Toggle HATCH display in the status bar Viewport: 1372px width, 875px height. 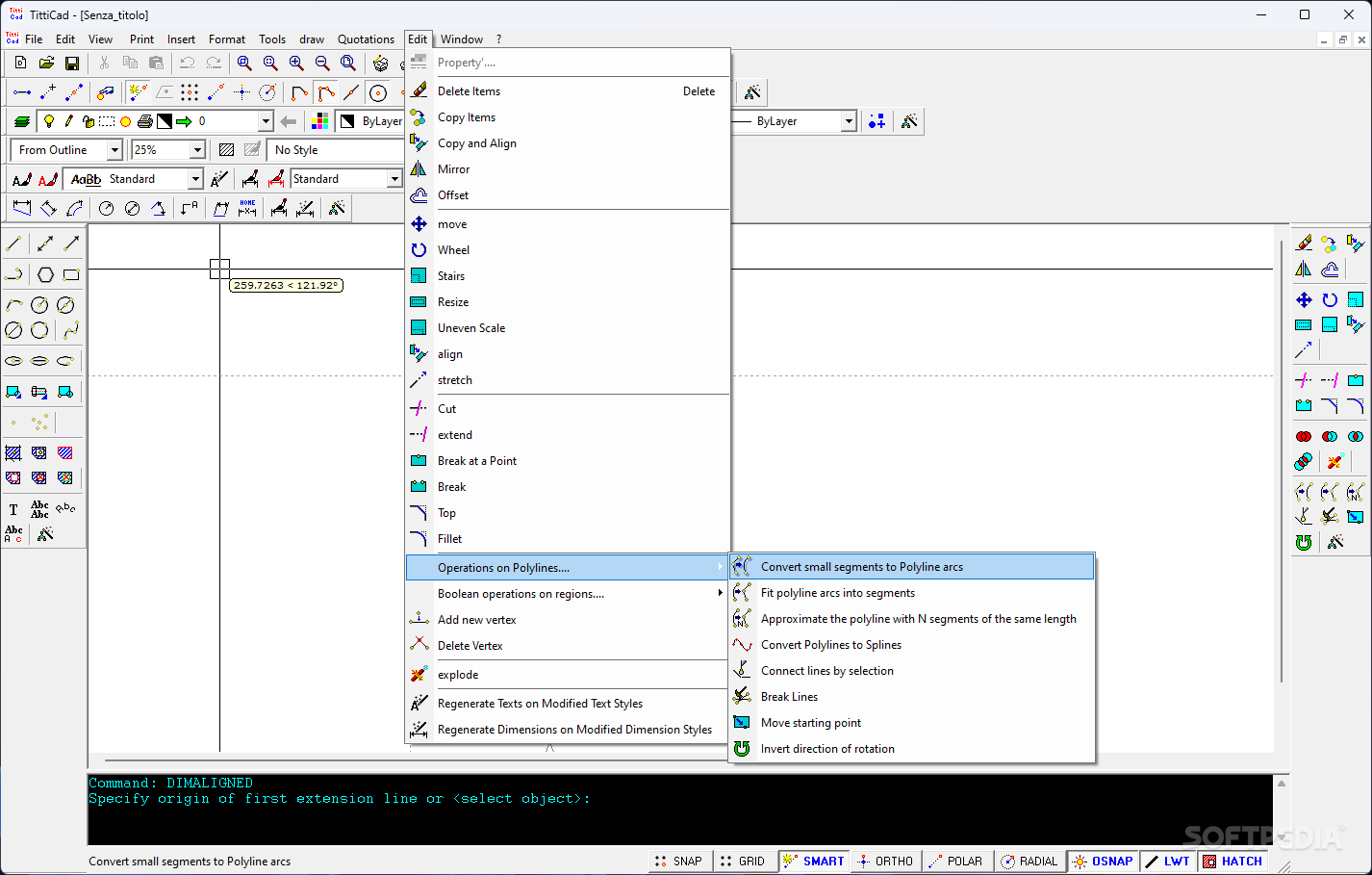[x=1232, y=862]
